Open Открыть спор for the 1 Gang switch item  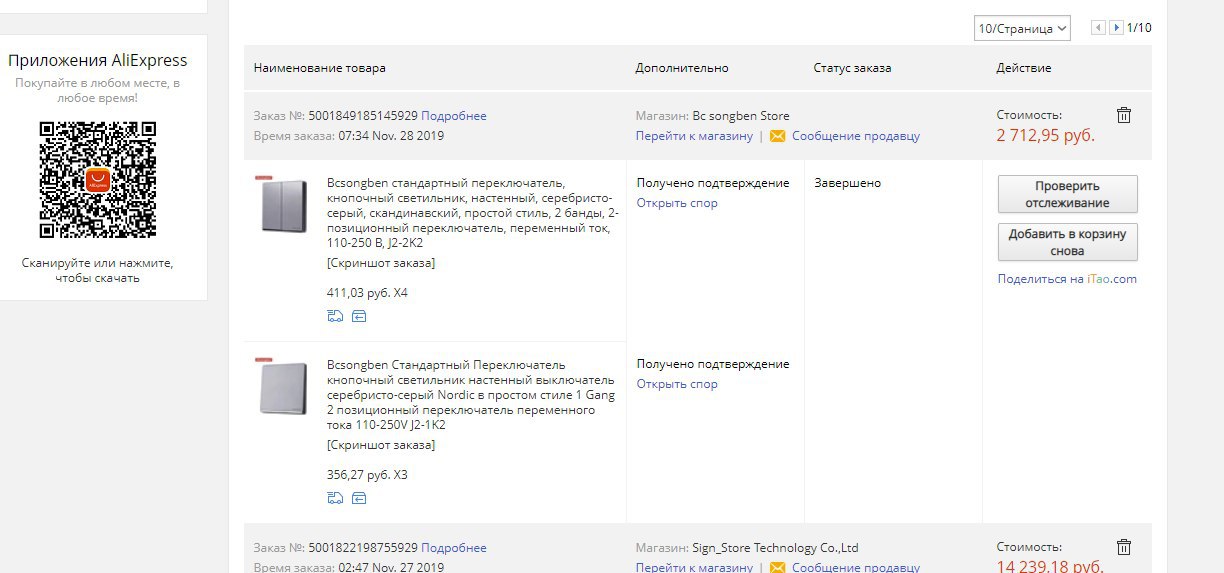coord(677,384)
